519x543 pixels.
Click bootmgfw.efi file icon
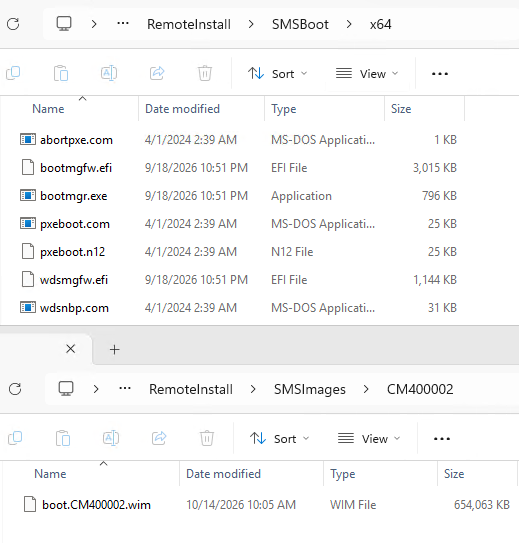pos(28,167)
